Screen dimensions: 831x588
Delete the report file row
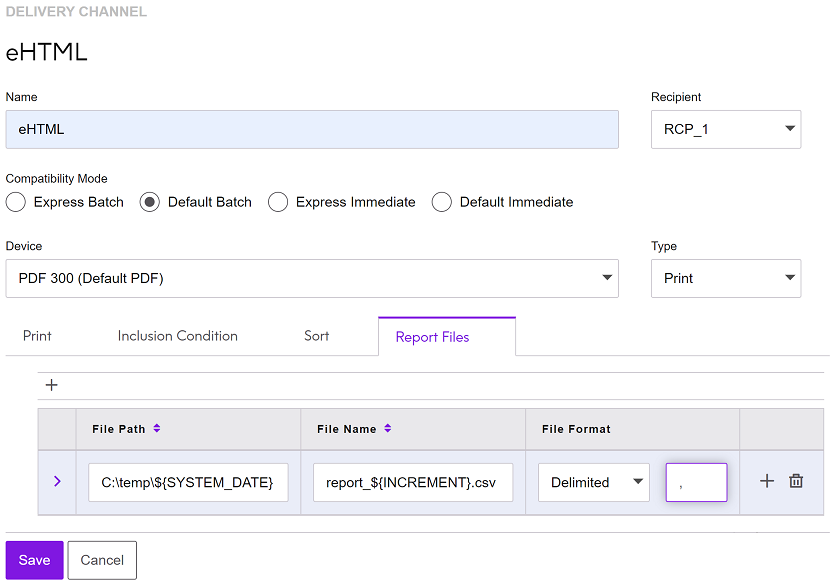[x=796, y=481]
